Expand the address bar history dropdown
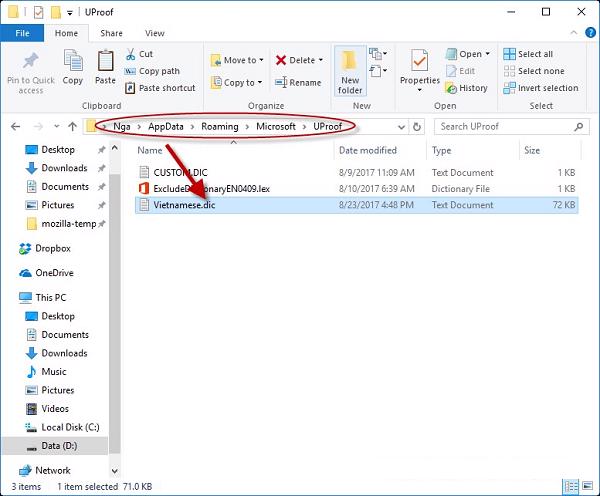 401,127
